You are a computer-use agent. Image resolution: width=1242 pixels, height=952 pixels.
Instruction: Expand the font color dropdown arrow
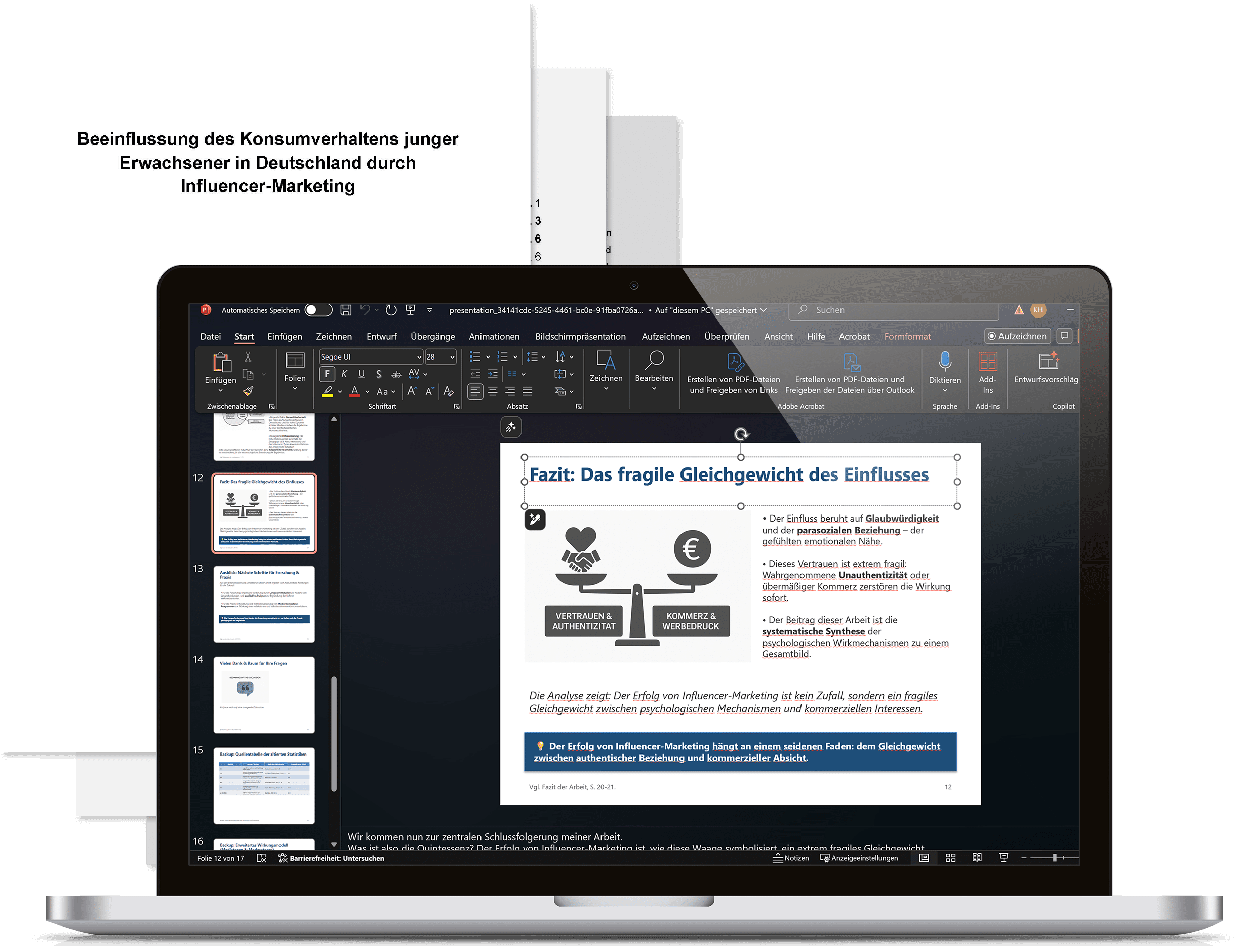[367, 391]
